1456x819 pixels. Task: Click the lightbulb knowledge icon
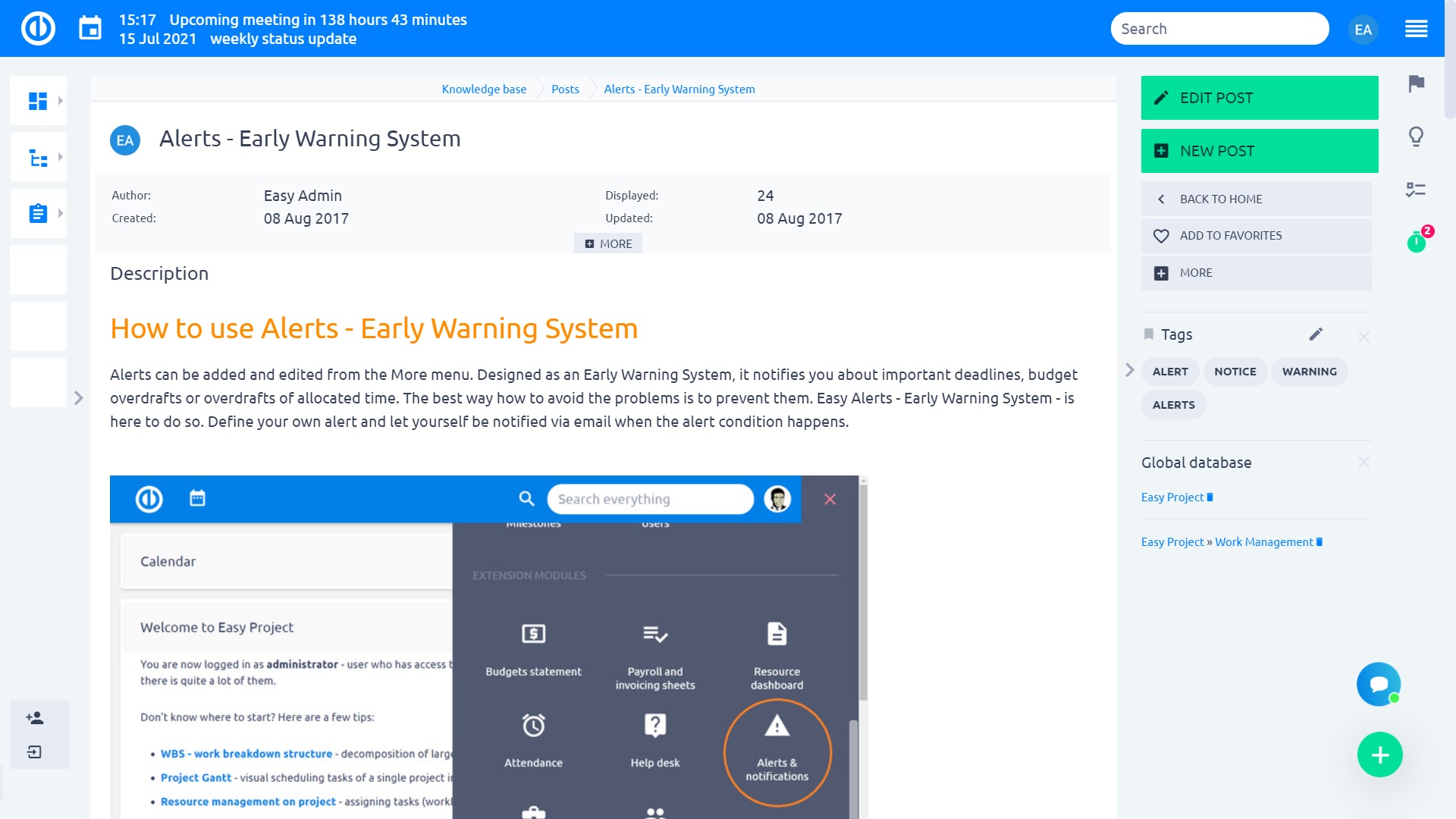(1416, 136)
